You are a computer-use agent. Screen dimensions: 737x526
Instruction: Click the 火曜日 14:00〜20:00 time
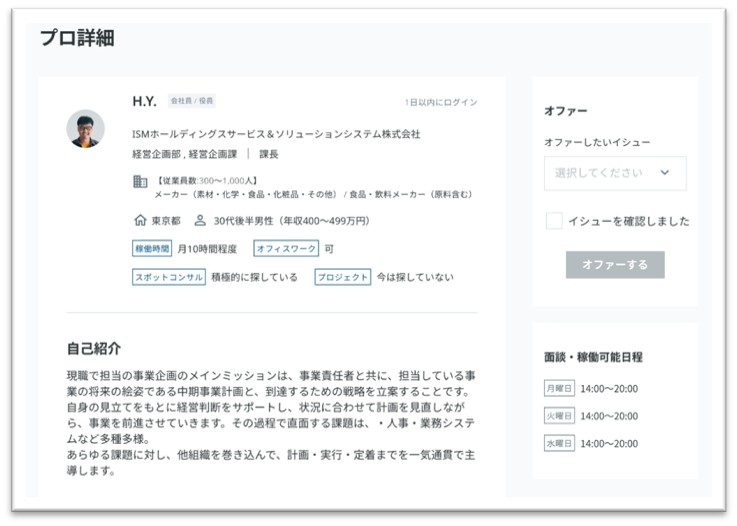tap(609, 416)
